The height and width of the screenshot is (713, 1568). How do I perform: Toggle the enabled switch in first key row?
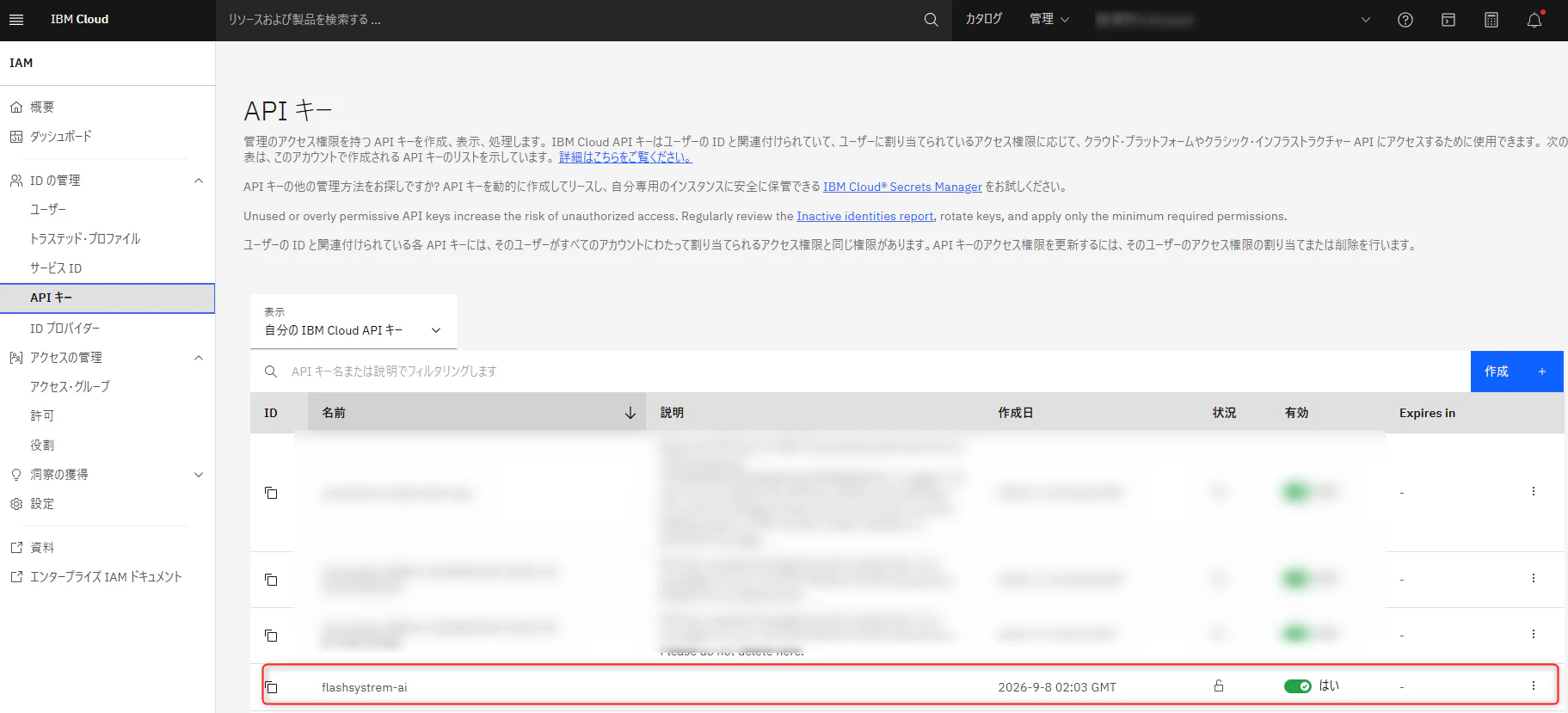1296,492
